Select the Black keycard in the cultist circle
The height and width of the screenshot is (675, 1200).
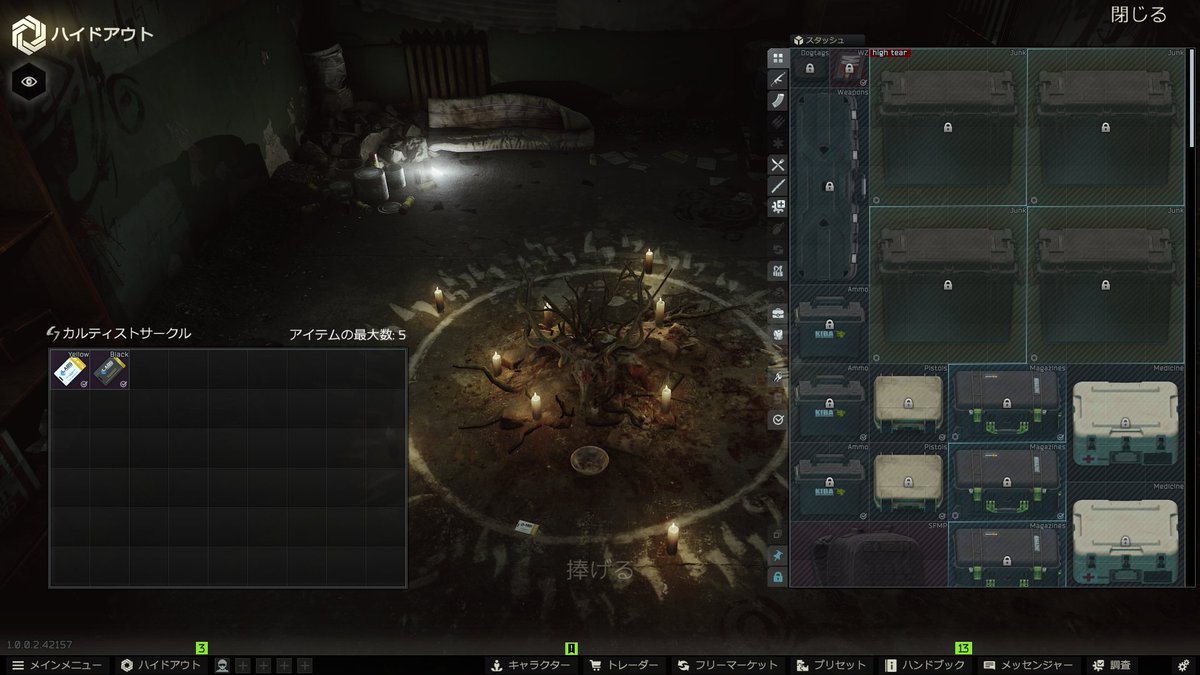(110, 369)
